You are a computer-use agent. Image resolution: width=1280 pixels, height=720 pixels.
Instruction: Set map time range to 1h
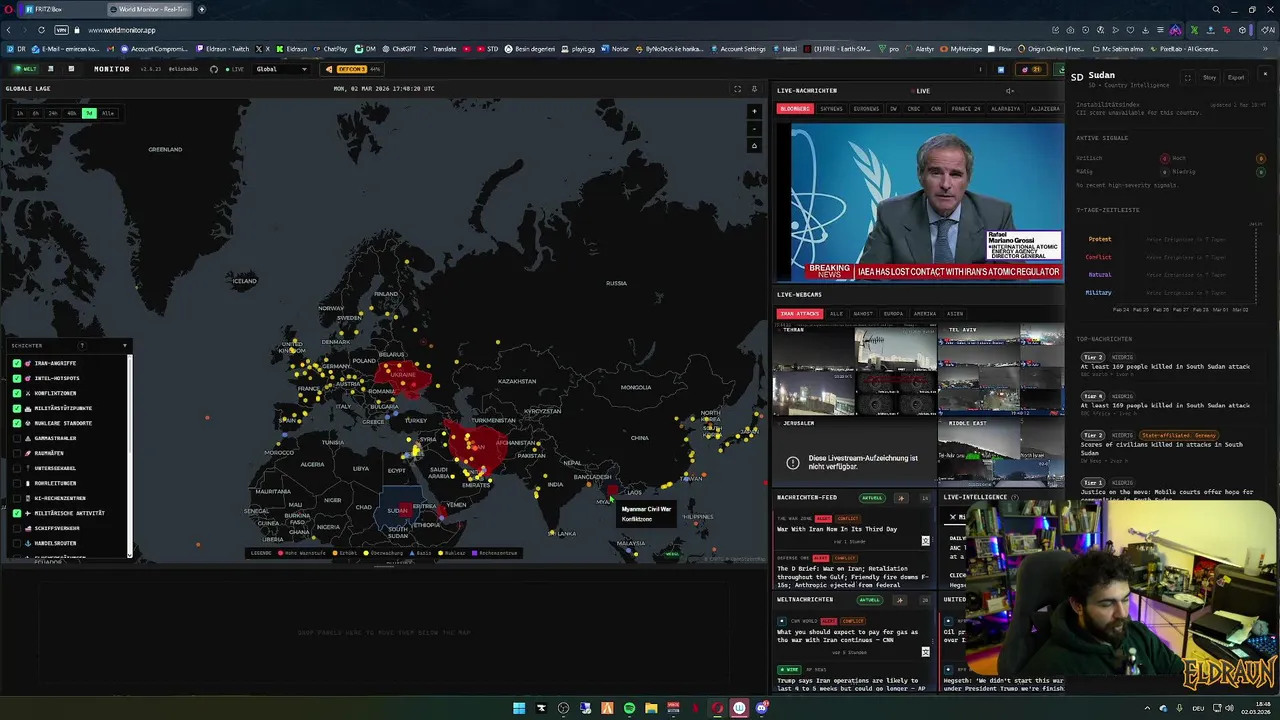tap(19, 113)
